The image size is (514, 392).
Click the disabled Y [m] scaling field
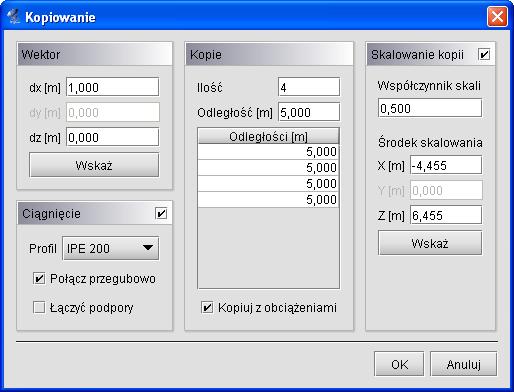(446, 190)
